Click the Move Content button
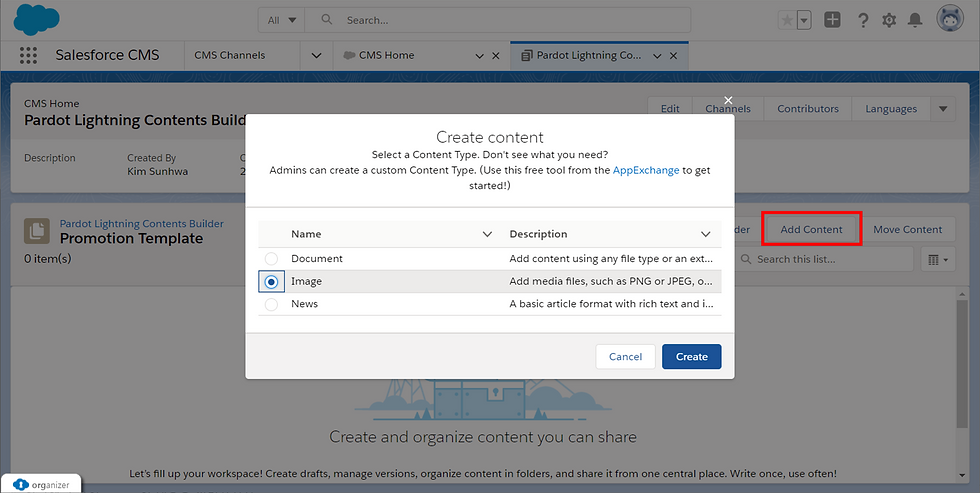 pyautogui.click(x=908, y=229)
